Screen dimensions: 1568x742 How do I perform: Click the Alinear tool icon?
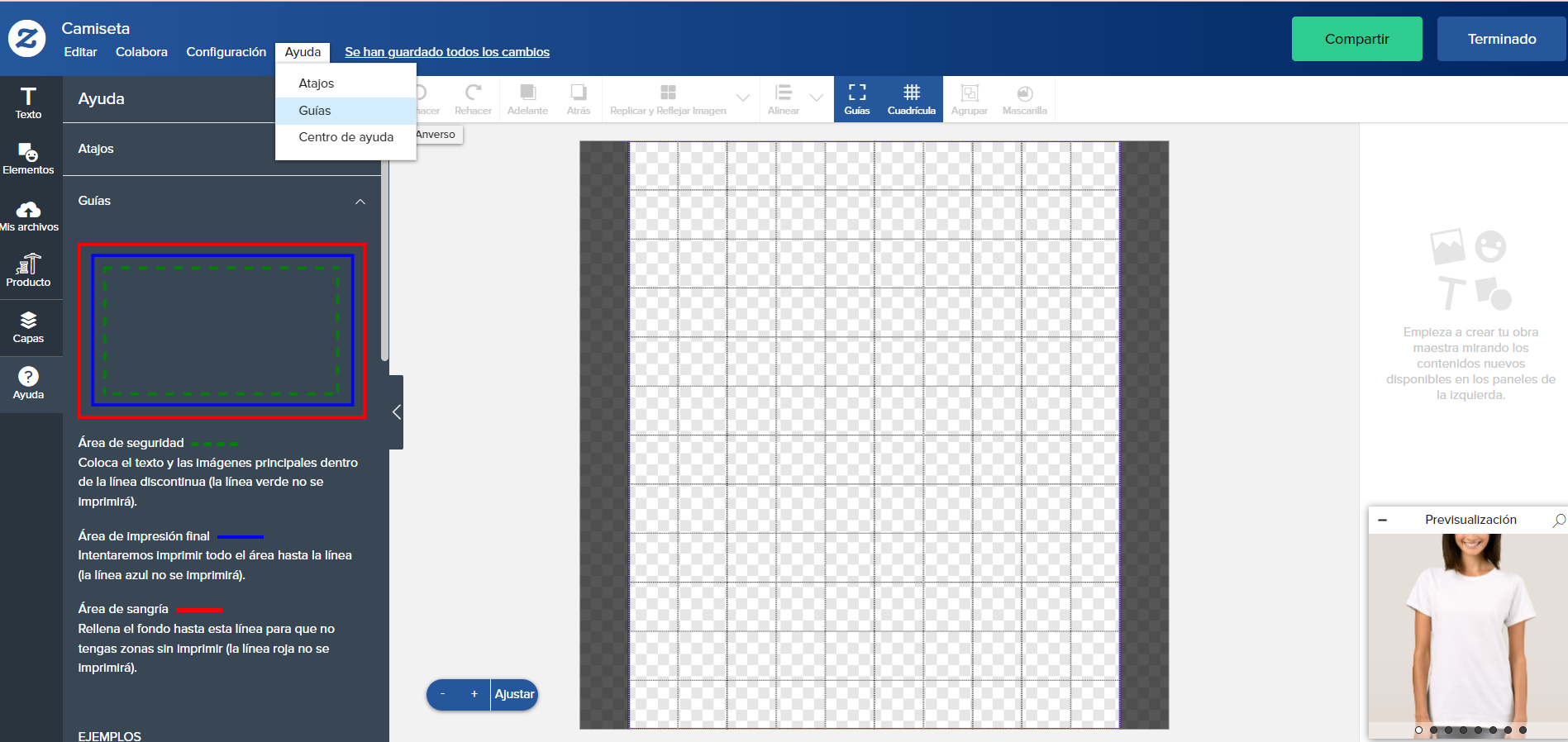[784, 99]
